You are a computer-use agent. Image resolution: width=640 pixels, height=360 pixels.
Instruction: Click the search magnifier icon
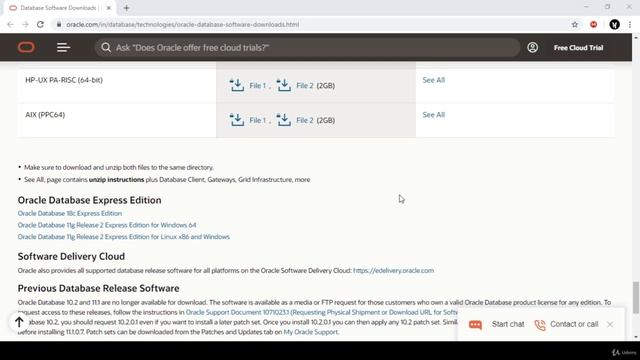[x=106, y=47]
